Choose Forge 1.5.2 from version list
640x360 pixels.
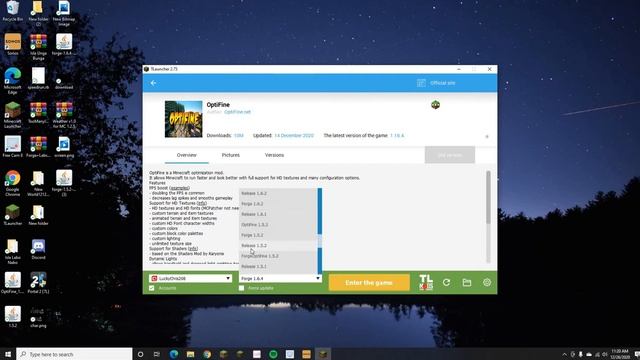278,235
